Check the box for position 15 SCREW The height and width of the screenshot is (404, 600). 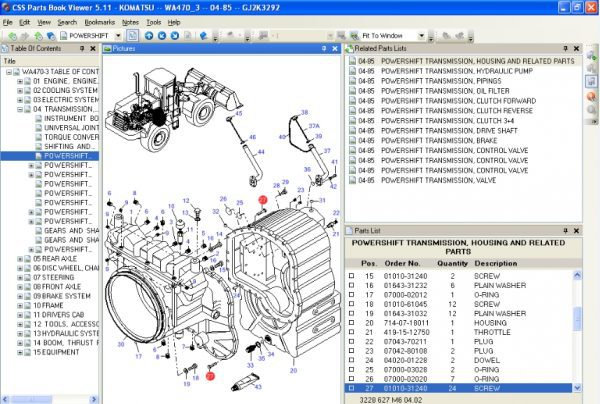pyautogui.click(x=351, y=275)
